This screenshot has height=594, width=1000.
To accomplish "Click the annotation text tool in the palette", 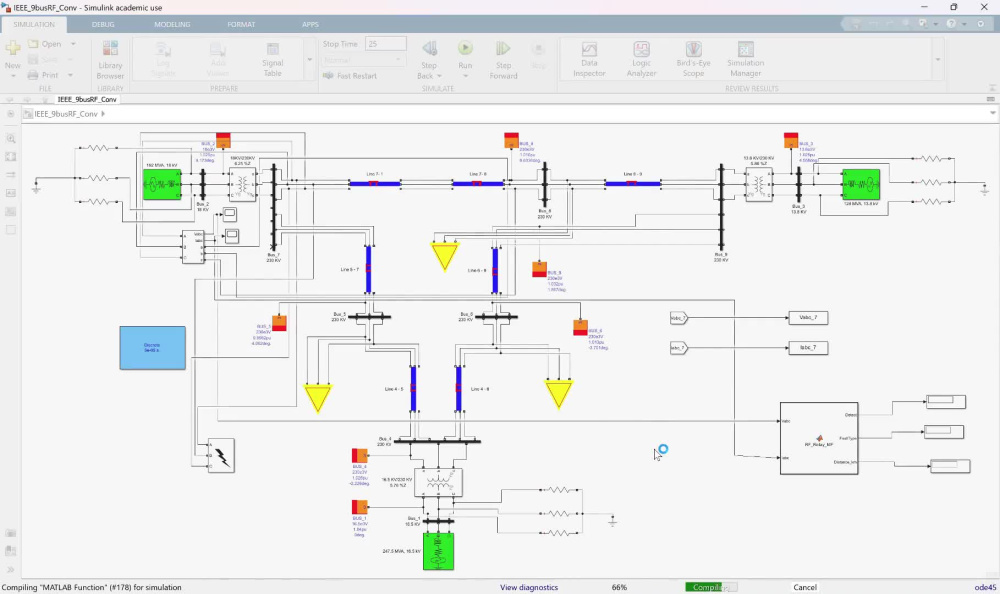I will pos(11,193).
